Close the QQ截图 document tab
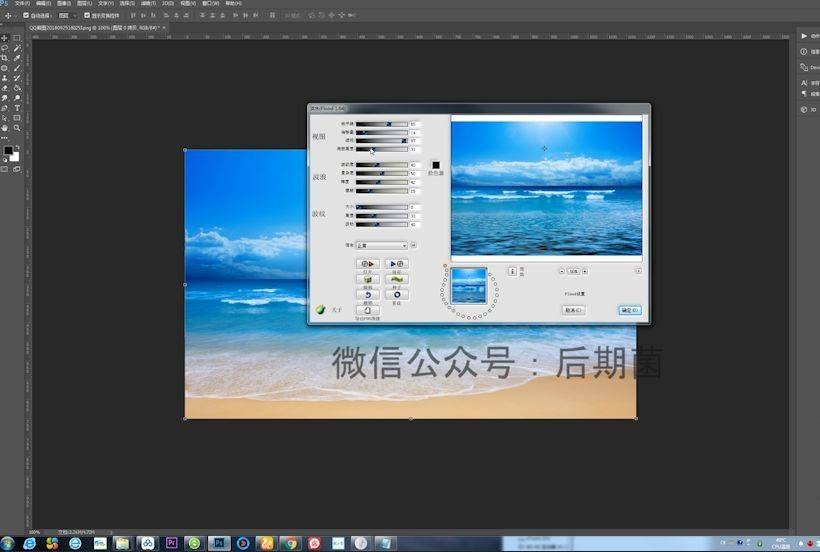 [164, 28]
